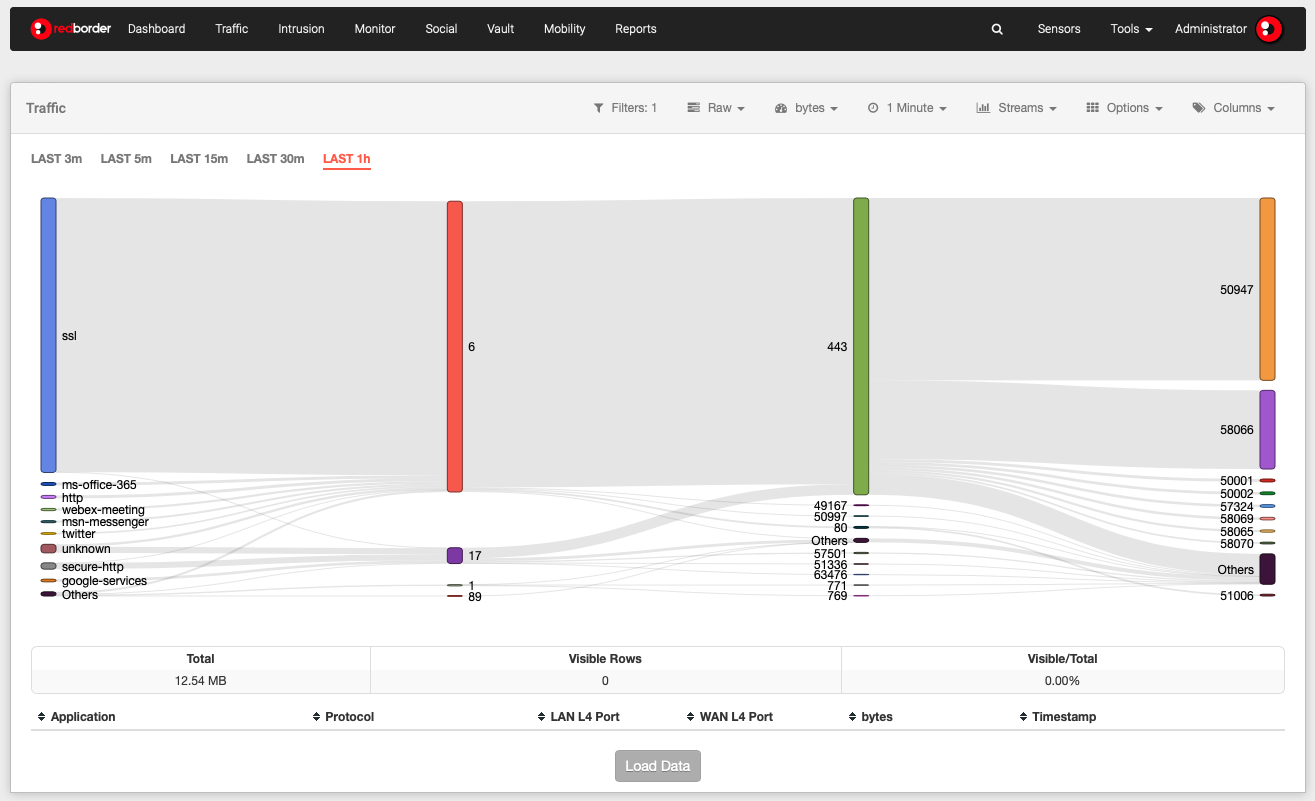The width and height of the screenshot is (1315, 801).
Task: Open the Filters: 1 funnel control
Action: (x=625, y=108)
